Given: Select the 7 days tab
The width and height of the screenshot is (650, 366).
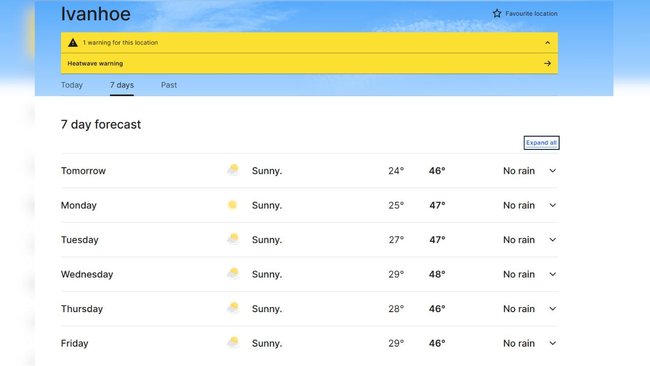Looking at the screenshot, I should pyautogui.click(x=122, y=85).
